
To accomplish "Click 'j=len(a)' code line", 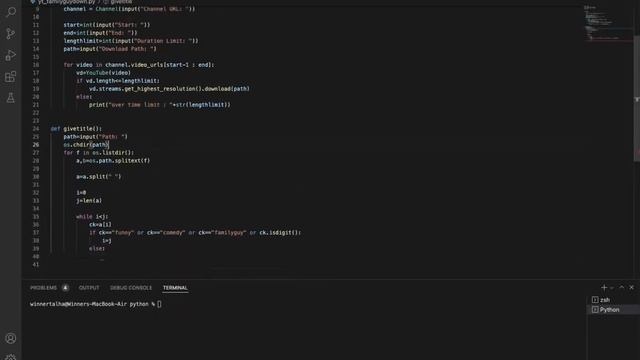I will pos(89,201).
